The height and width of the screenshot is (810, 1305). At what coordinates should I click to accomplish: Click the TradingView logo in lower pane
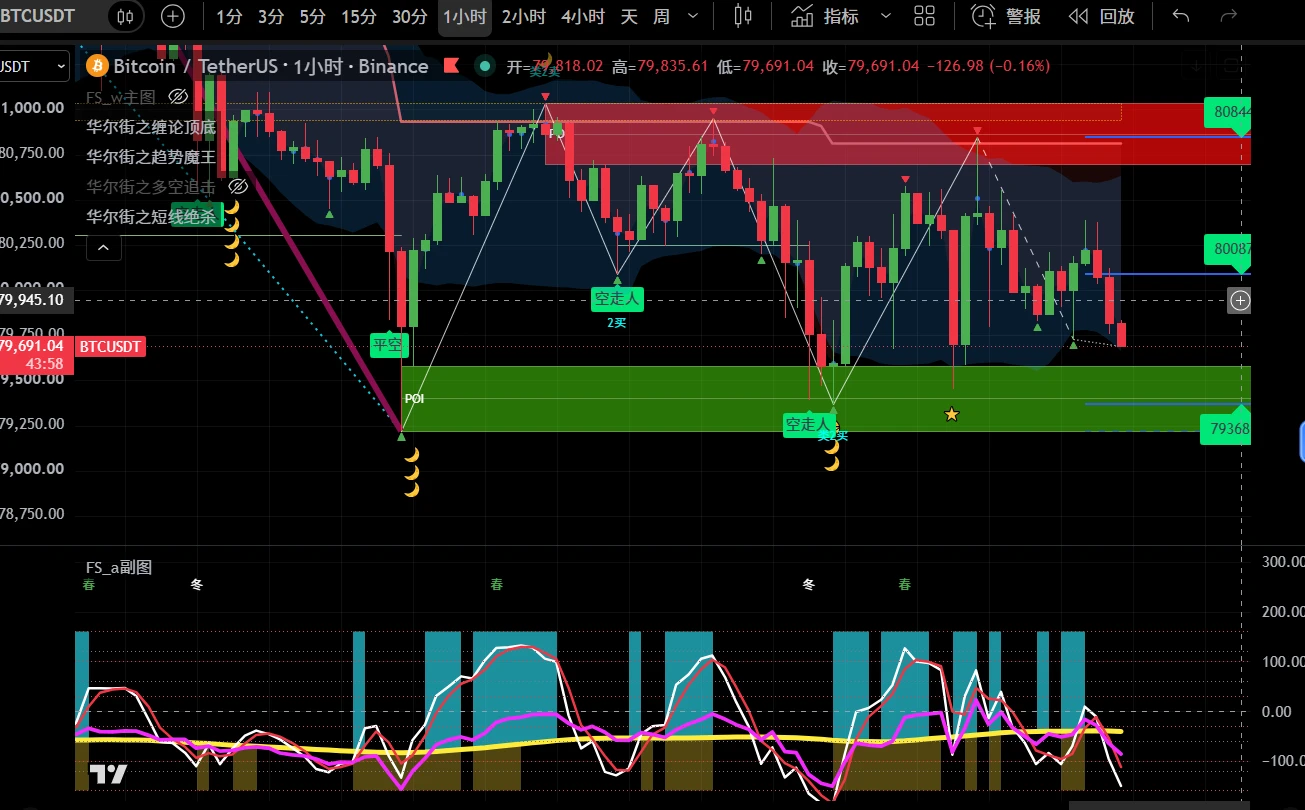coord(108,774)
